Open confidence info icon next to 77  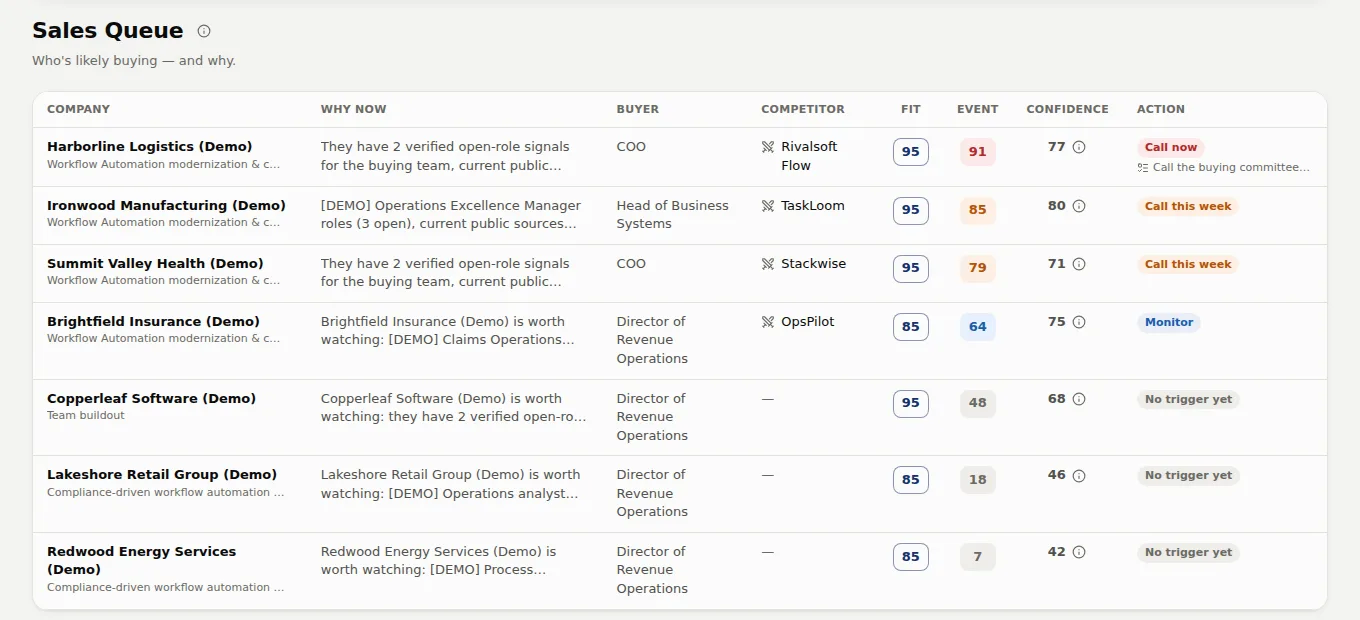coord(1079,147)
